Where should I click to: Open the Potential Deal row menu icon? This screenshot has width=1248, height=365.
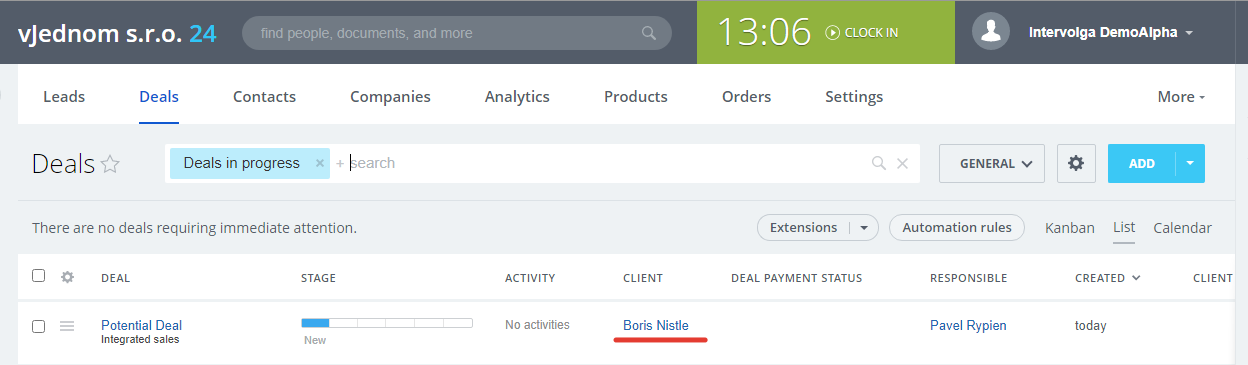pyautogui.click(x=68, y=326)
